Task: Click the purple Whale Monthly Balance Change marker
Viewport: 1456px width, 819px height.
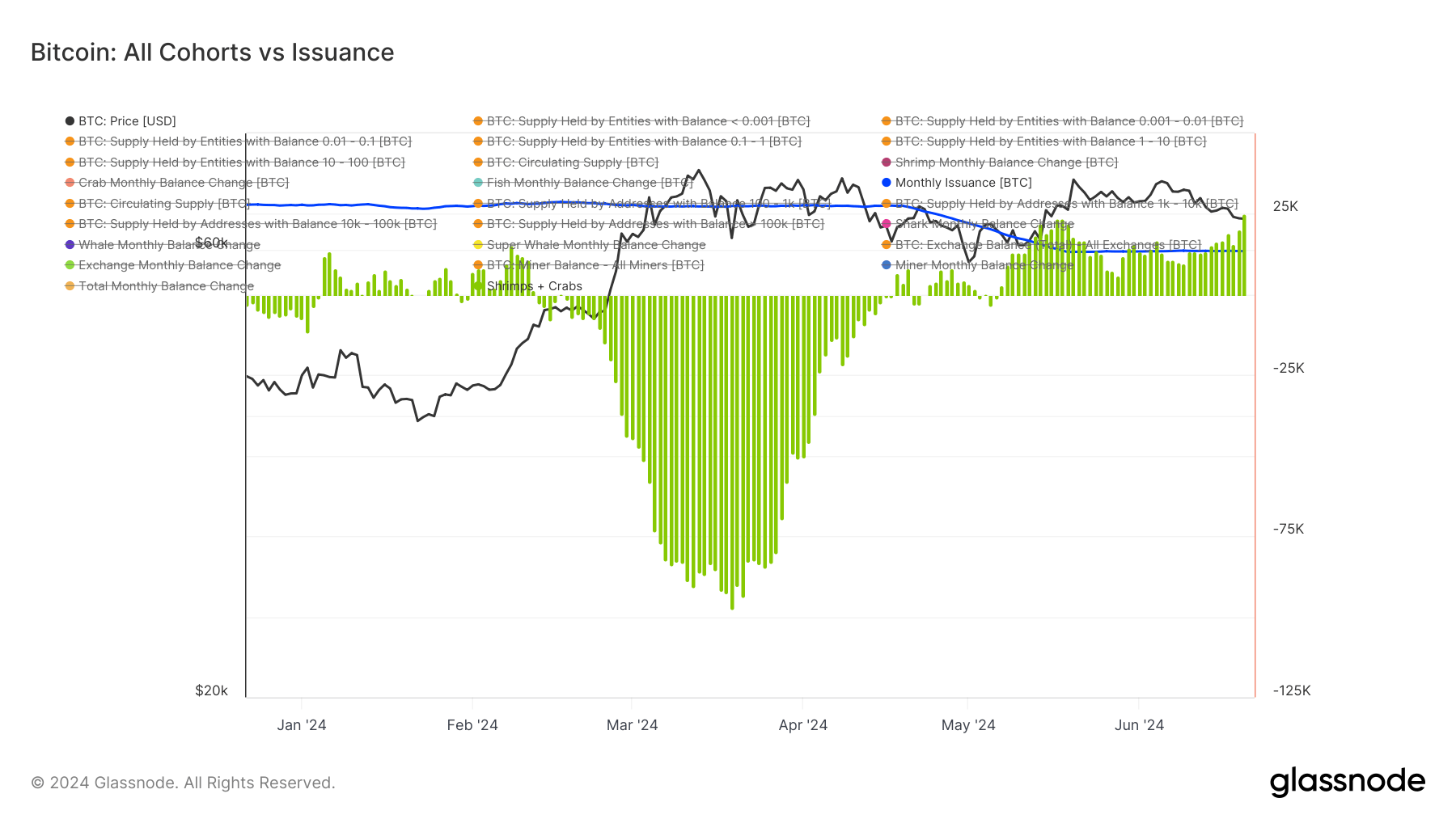Action: coord(70,245)
